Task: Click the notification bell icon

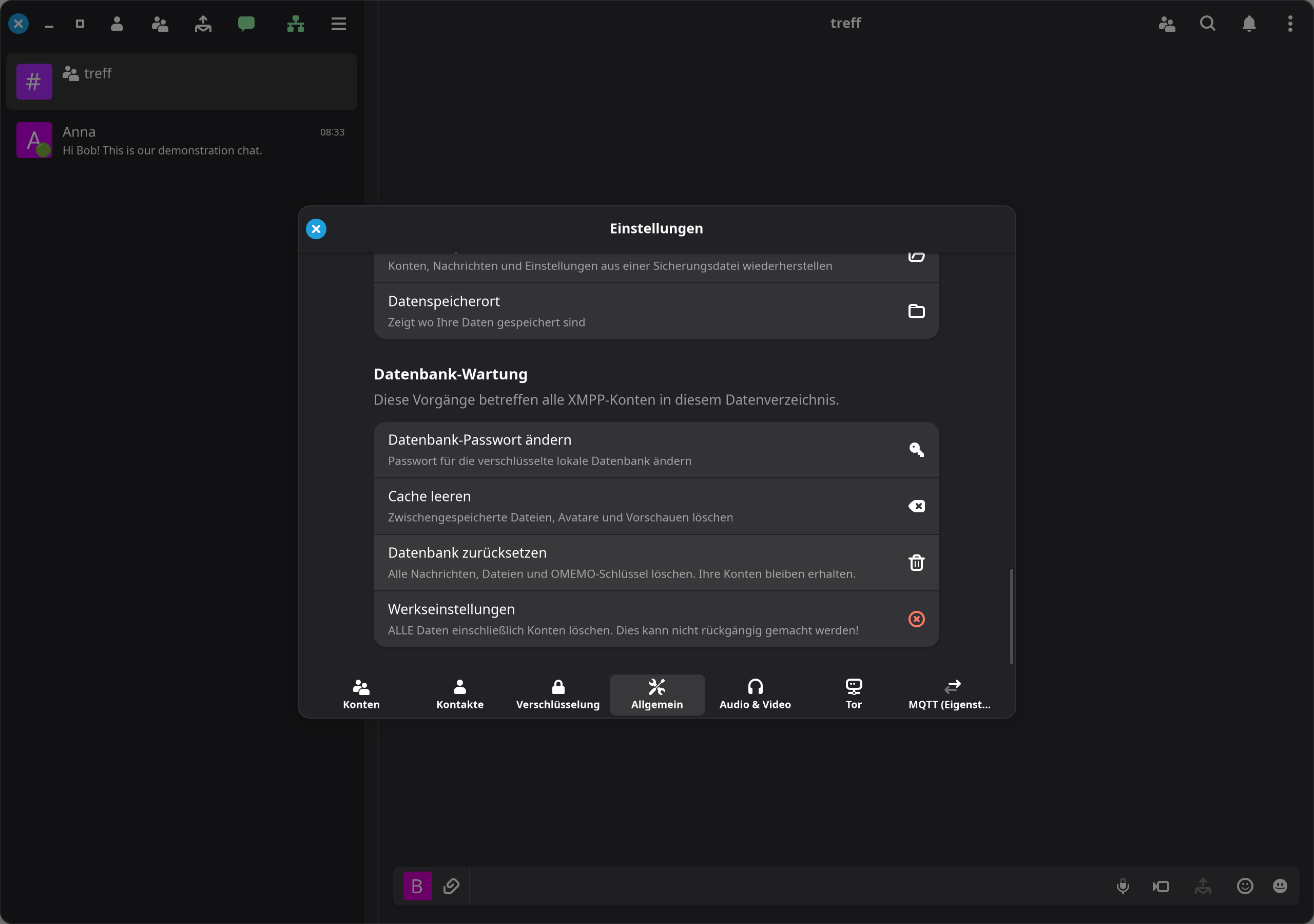Action: (1249, 24)
